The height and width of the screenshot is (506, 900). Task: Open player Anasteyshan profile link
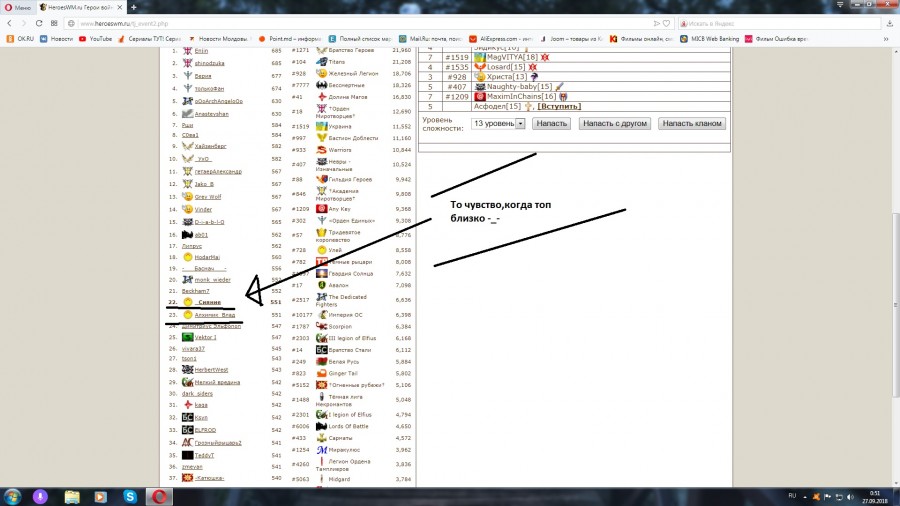tap(211, 114)
